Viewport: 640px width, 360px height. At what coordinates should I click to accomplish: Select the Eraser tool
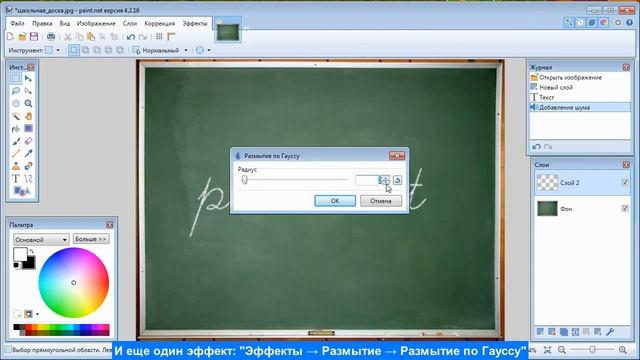(28, 141)
